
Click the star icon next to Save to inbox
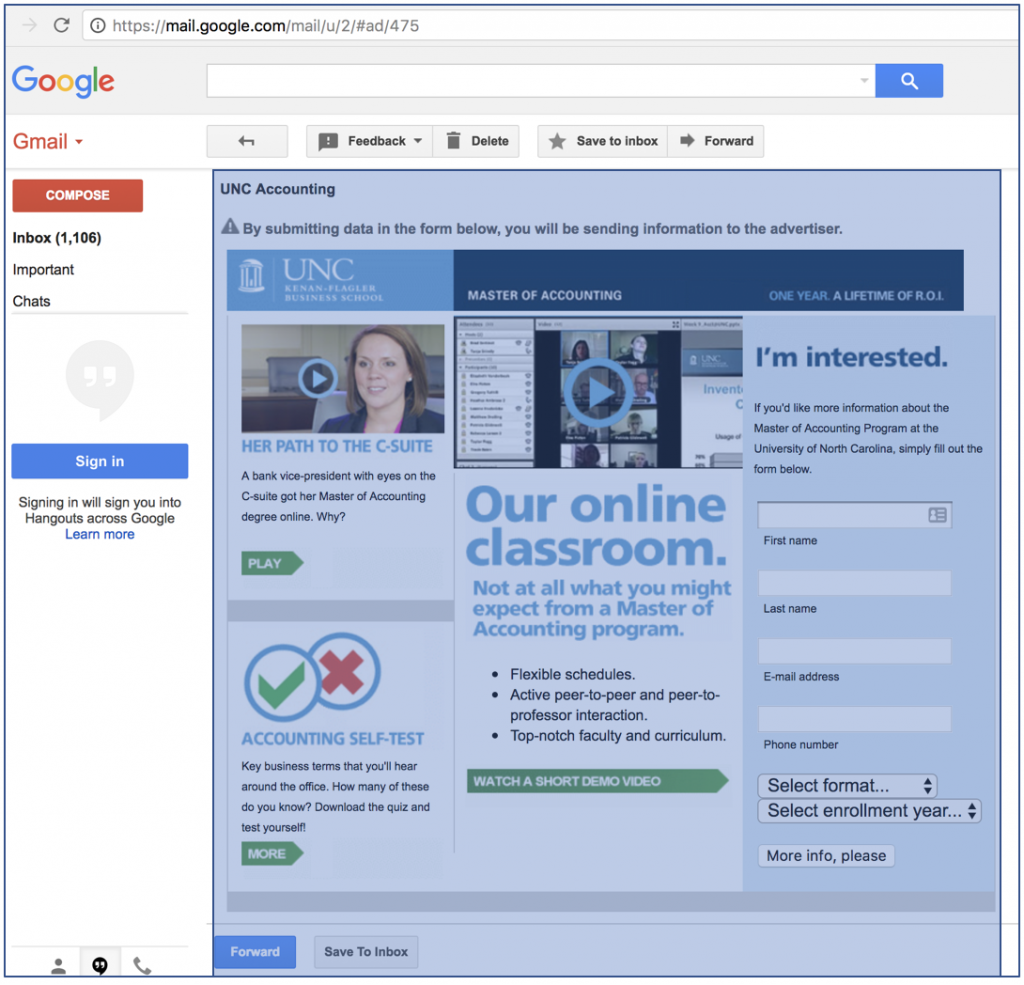click(x=557, y=141)
